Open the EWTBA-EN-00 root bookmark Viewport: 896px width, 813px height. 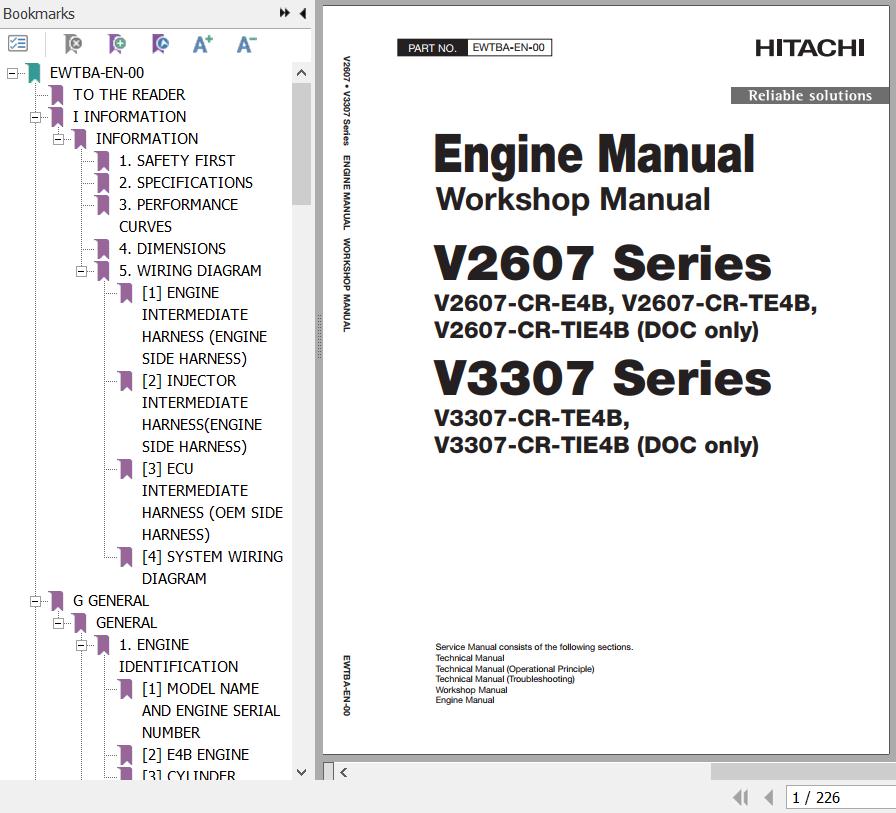tap(97, 73)
